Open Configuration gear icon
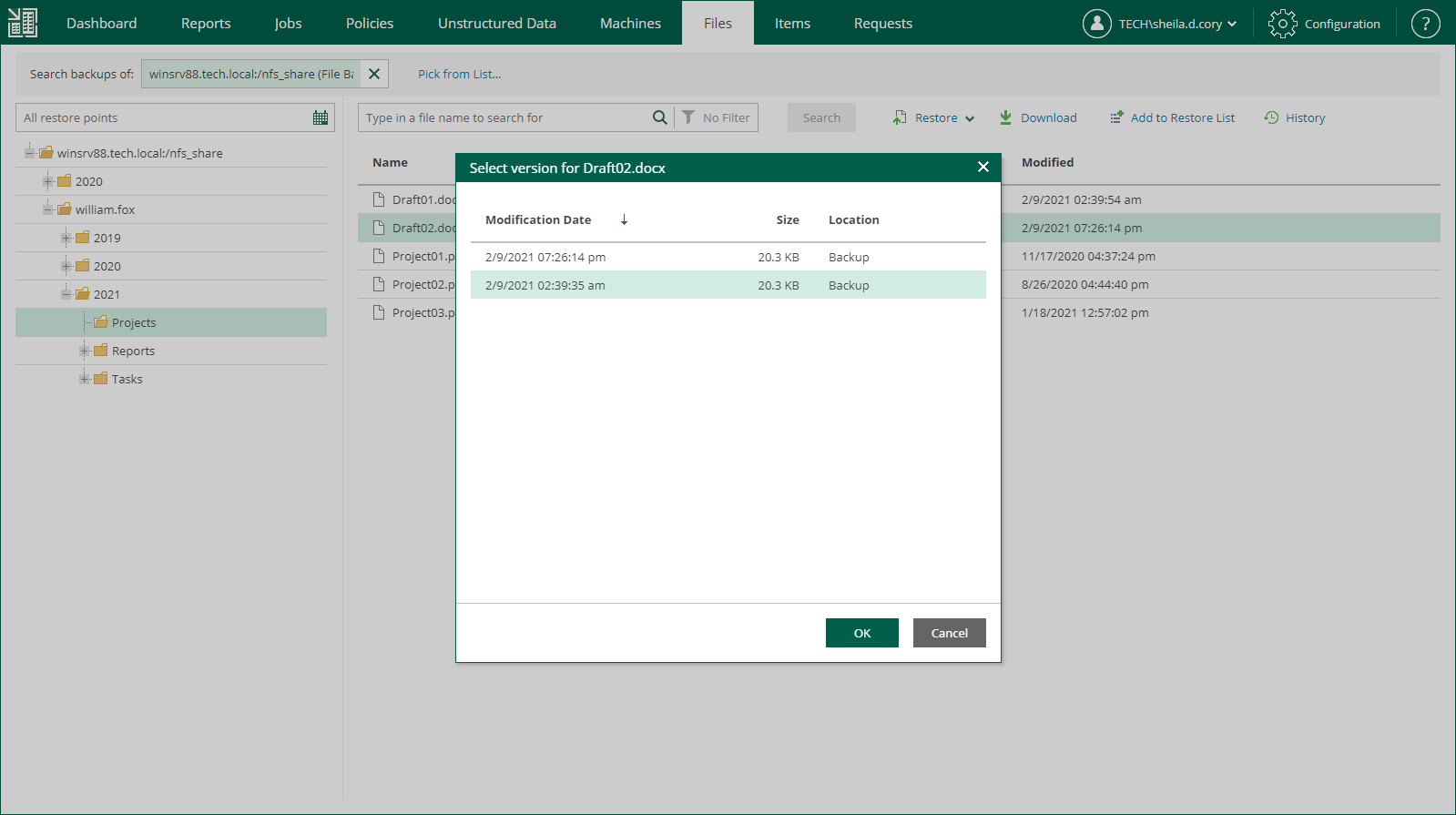This screenshot has height=815, width=1456. pos(1282,24)
